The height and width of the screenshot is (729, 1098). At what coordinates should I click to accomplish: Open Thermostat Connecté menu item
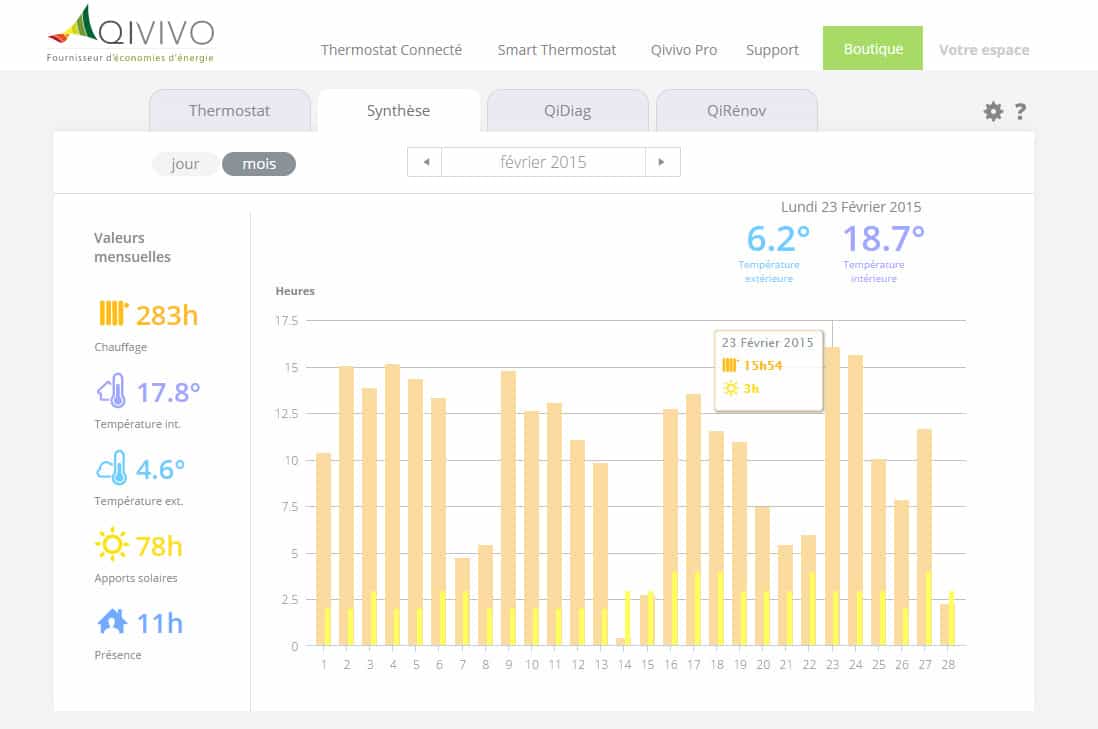[x=391, y=50]
